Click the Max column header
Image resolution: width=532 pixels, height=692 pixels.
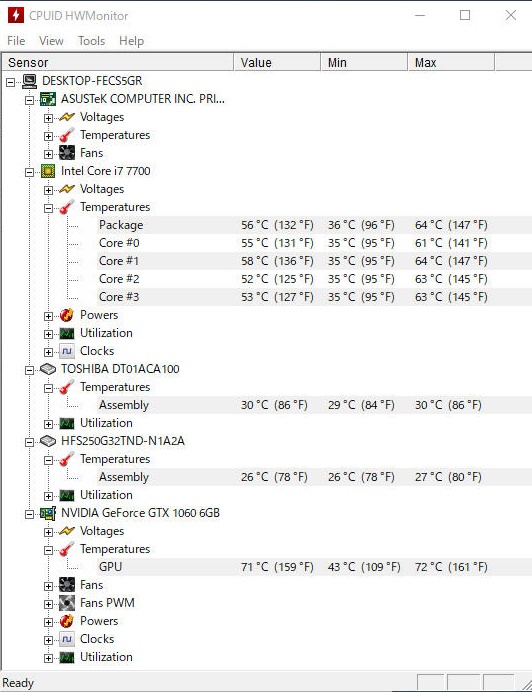(451, 62)
